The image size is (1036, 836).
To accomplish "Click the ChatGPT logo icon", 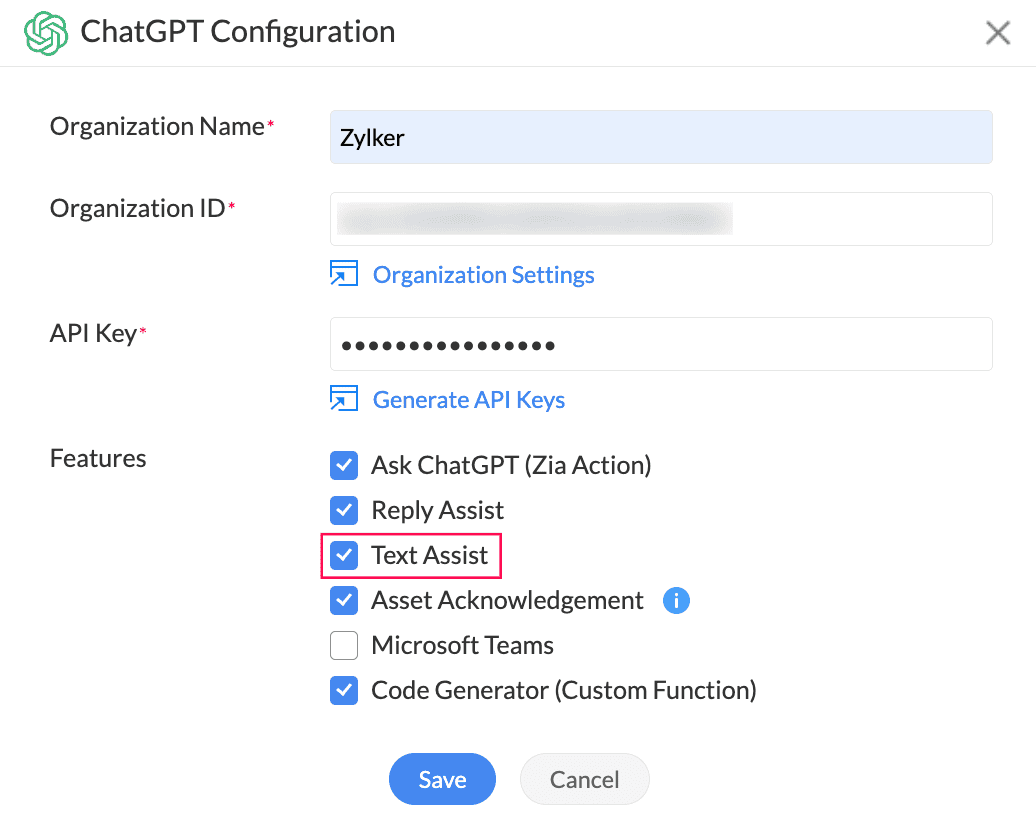I will (45, 32).
